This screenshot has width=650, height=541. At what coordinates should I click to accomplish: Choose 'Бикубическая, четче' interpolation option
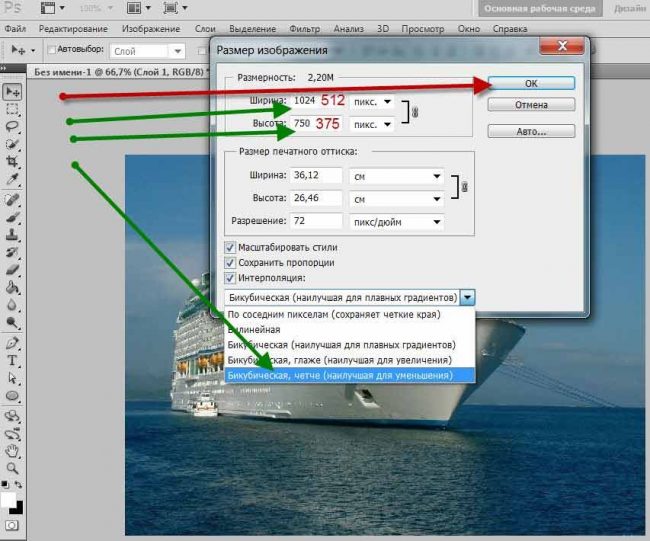point(339,374)
